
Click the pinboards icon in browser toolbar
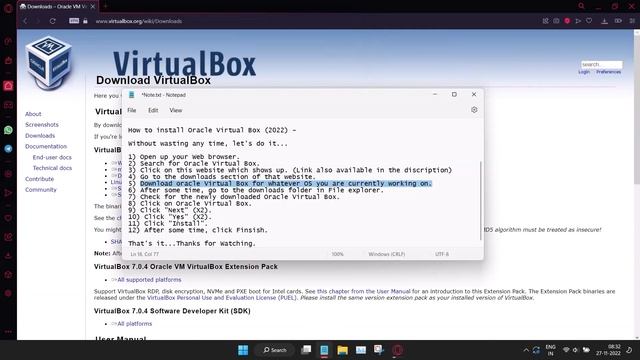point(545,21)
